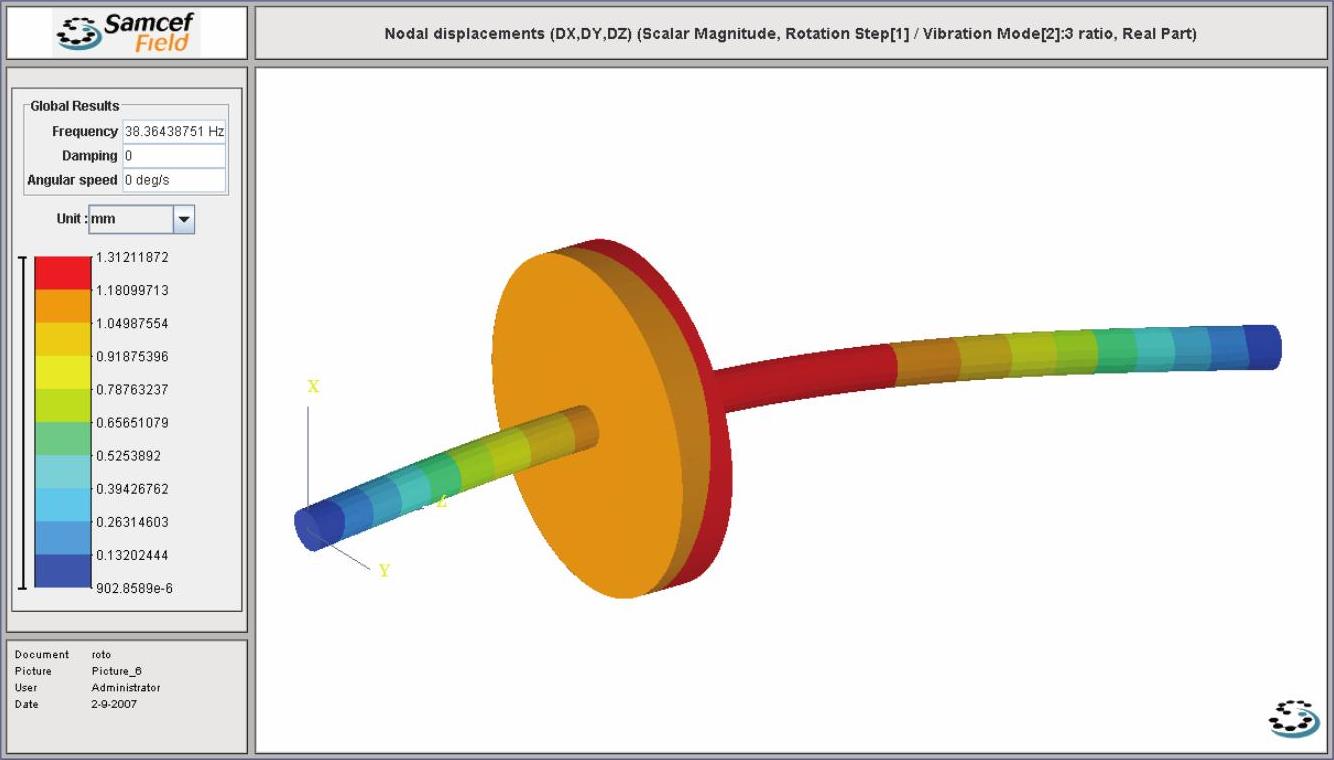Select the dark blue legend swatch
Image resolution: width=1334 pixels, height=760 pixels.
pyautogui.click(x=63, y=571)
